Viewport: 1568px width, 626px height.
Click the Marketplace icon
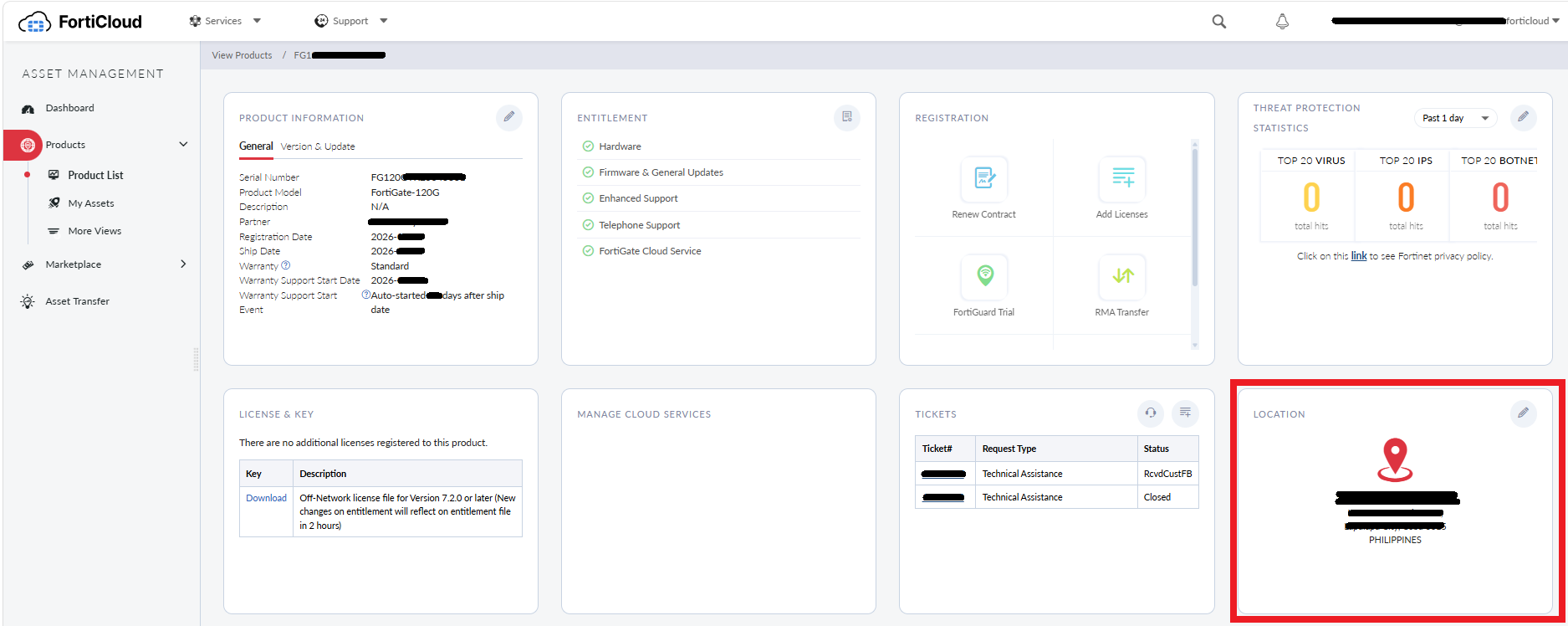click(28, 264)
